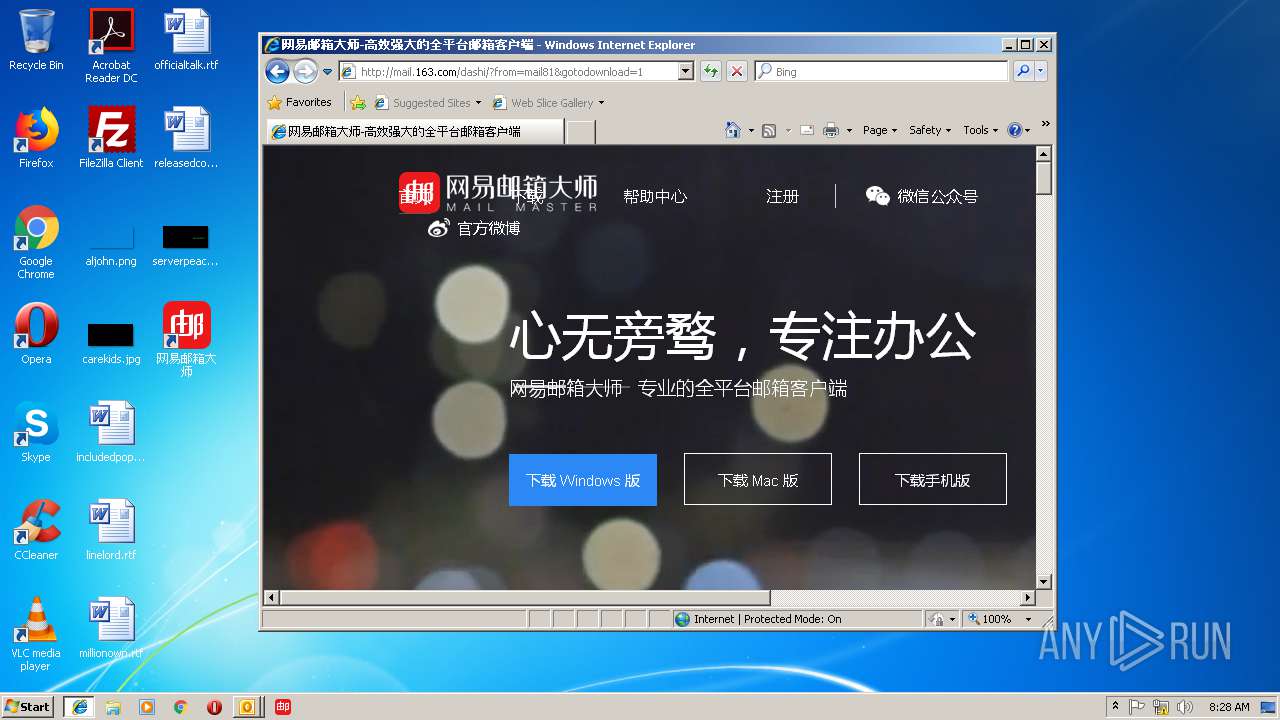Expand the address bar history dropdown
Screen dimensions: 1280x720
pyautogui.click(x=686, y=72)
